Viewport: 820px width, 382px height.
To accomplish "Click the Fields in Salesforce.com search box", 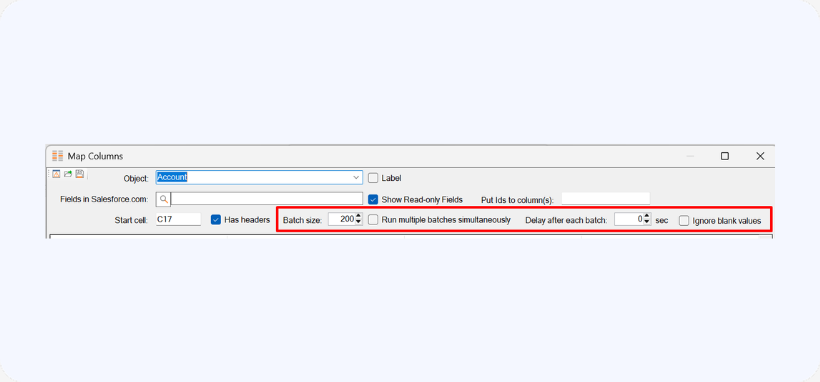I will pyautogui.click(x=267, y=199).
